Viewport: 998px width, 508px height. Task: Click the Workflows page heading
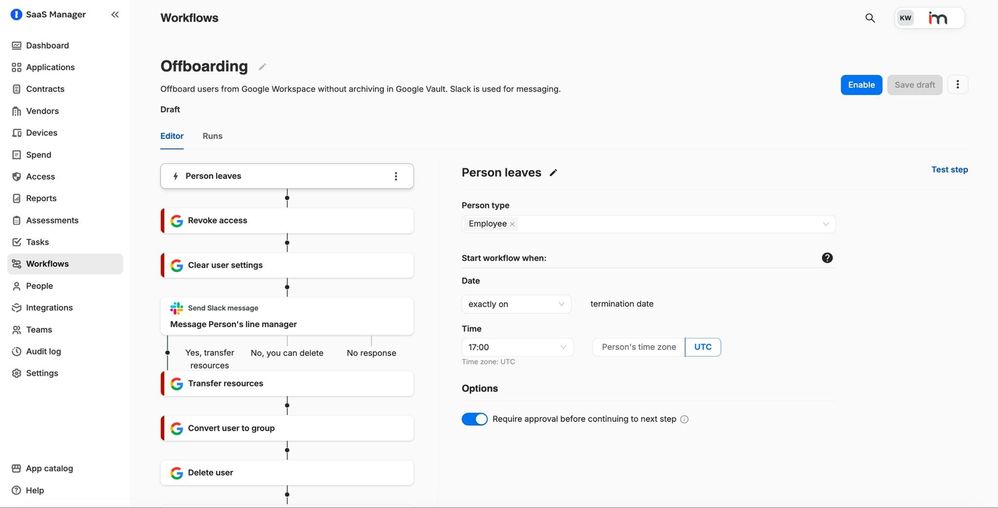[189, 18]
